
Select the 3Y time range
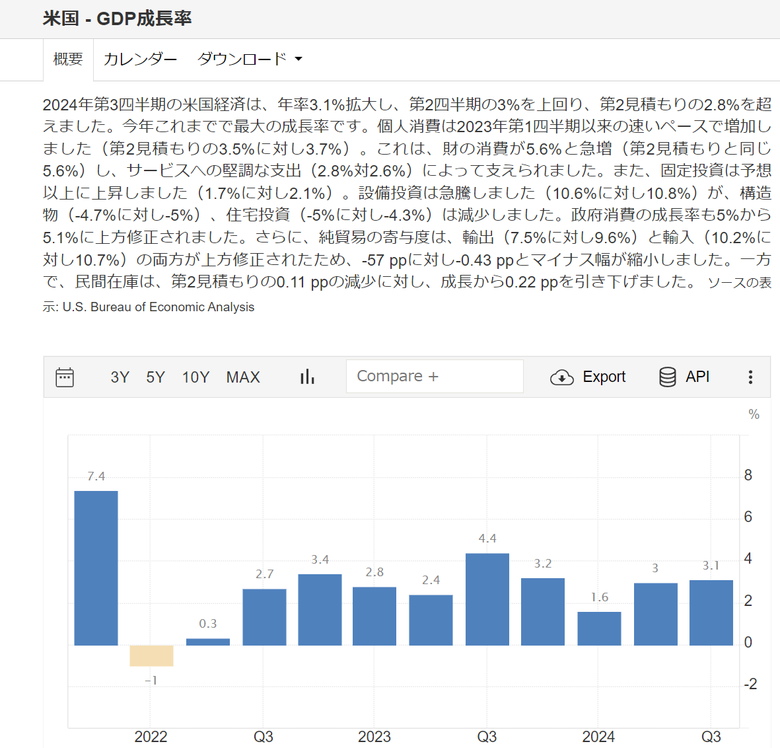point(120,377)
